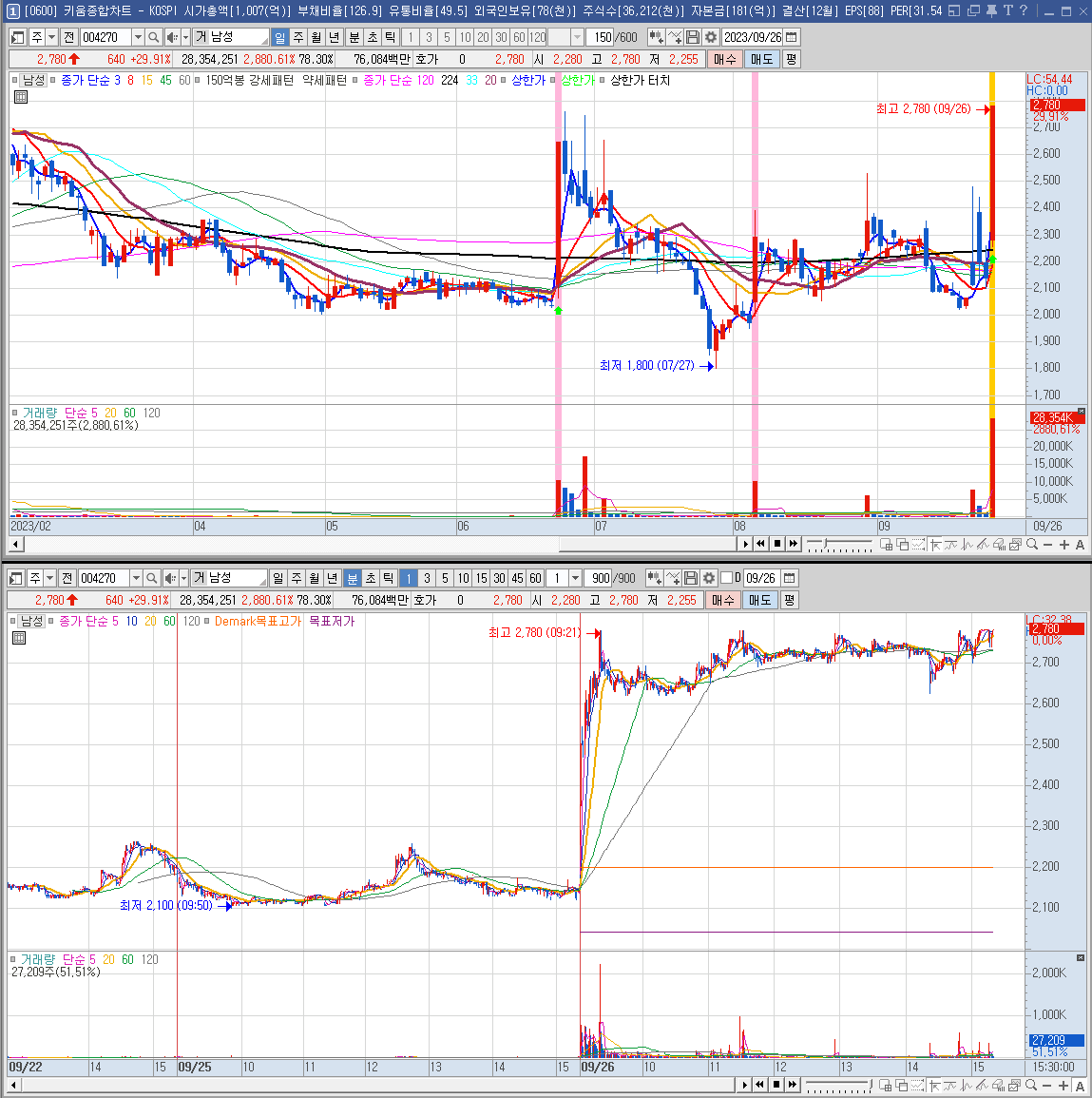Click the pin icon in the window title bar
The height and width of the screenshot is (1098, 1092).
pos(991,10)
